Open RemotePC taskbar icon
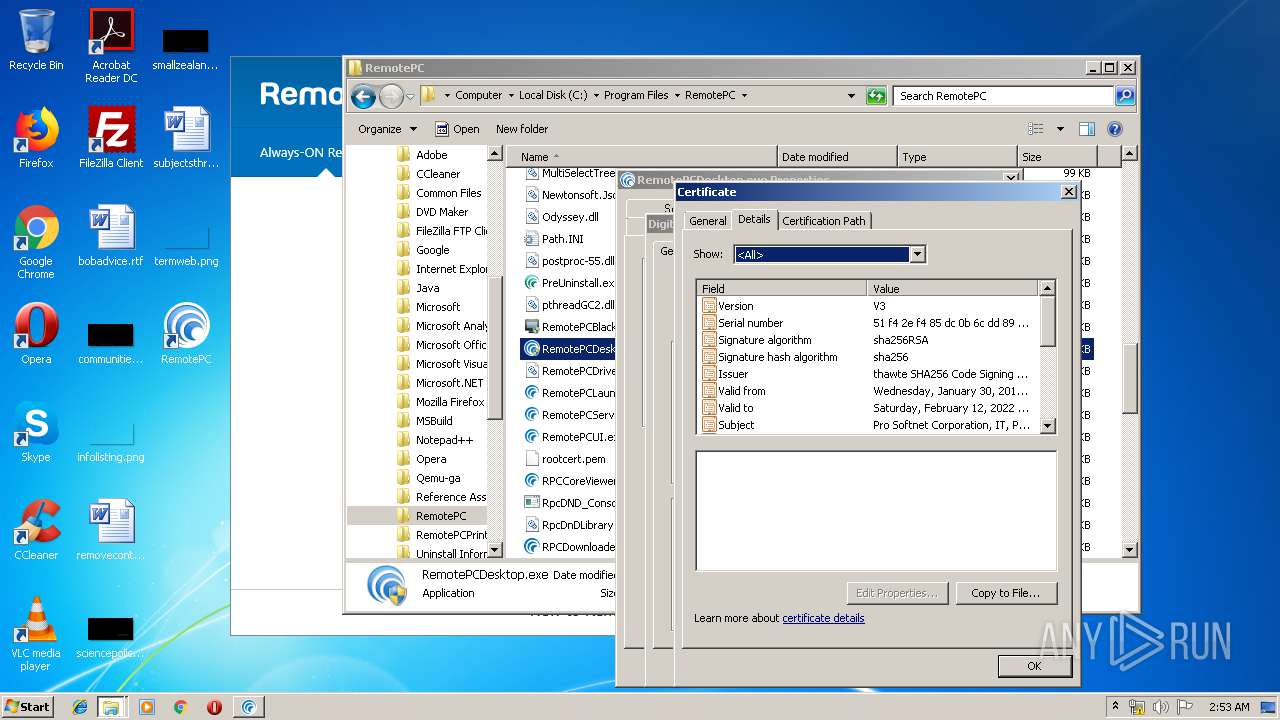The width and height of the screenshot is (1280, 720). point(249,707)
